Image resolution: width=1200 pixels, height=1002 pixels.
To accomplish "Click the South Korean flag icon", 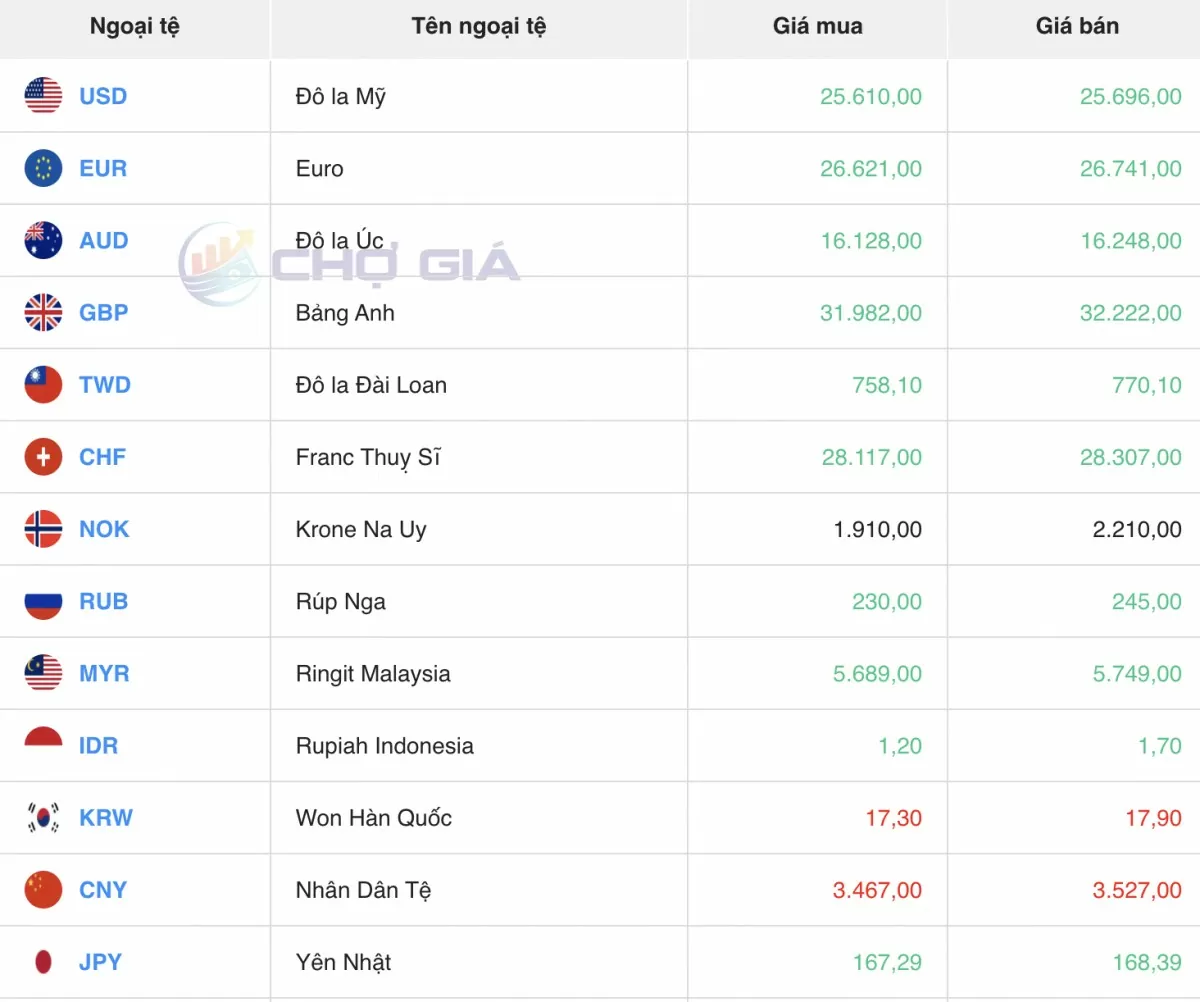I will (x=43, y=818).
